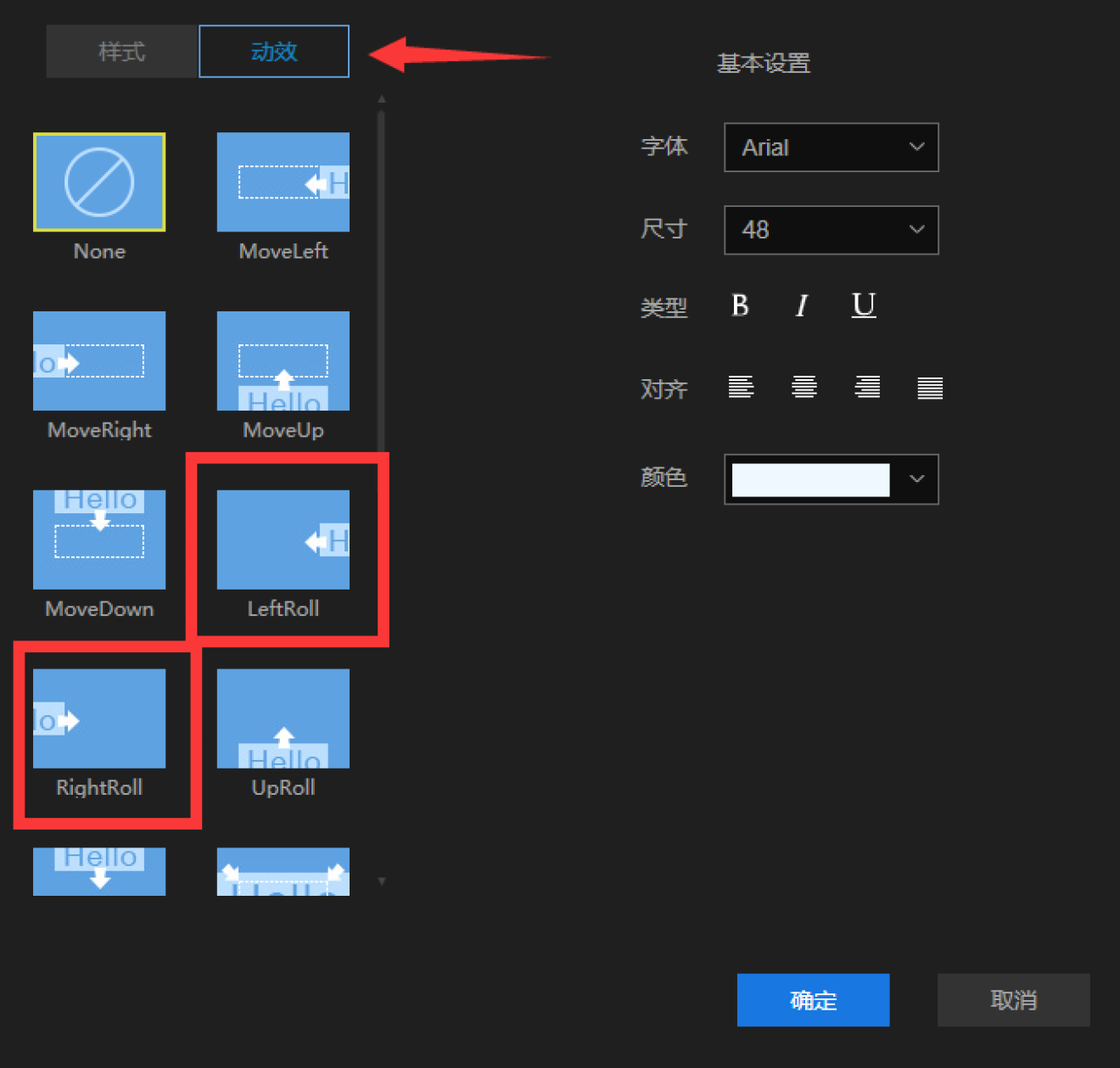Choose the MoveUp animation thumbnail

pos(283,361)
